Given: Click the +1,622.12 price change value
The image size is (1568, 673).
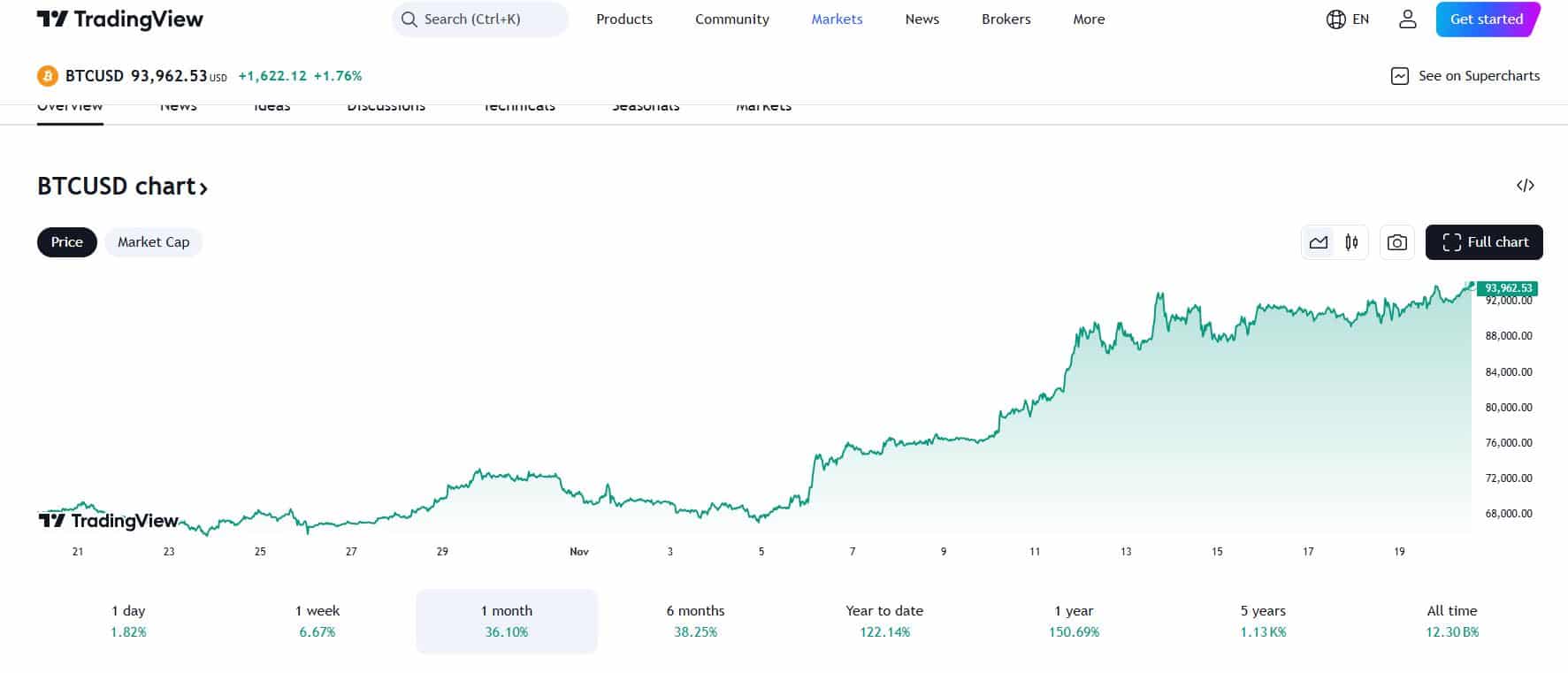Looking at the screenshot, I should [272, 76].
